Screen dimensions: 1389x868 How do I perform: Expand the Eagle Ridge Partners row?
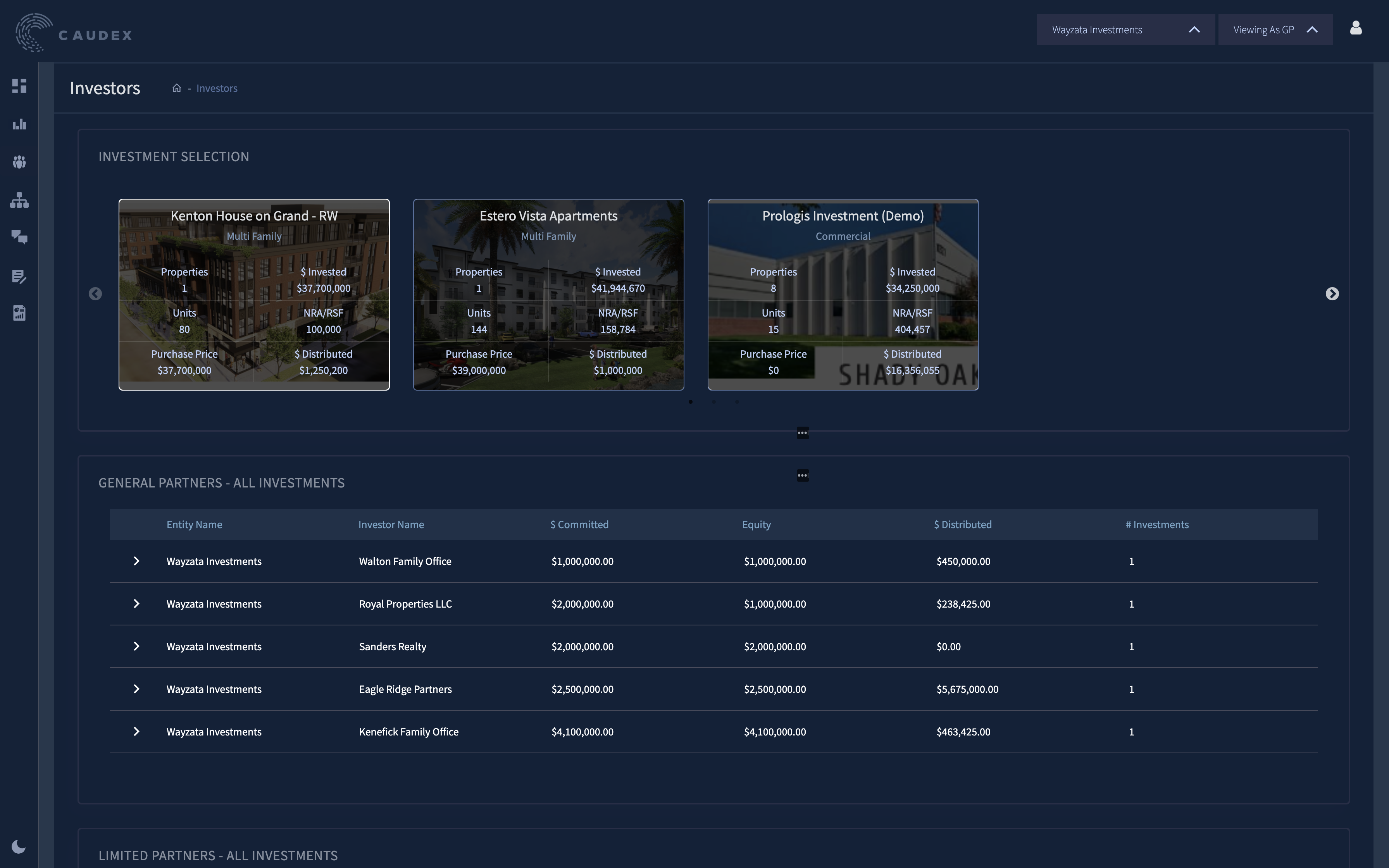[136, 689]
